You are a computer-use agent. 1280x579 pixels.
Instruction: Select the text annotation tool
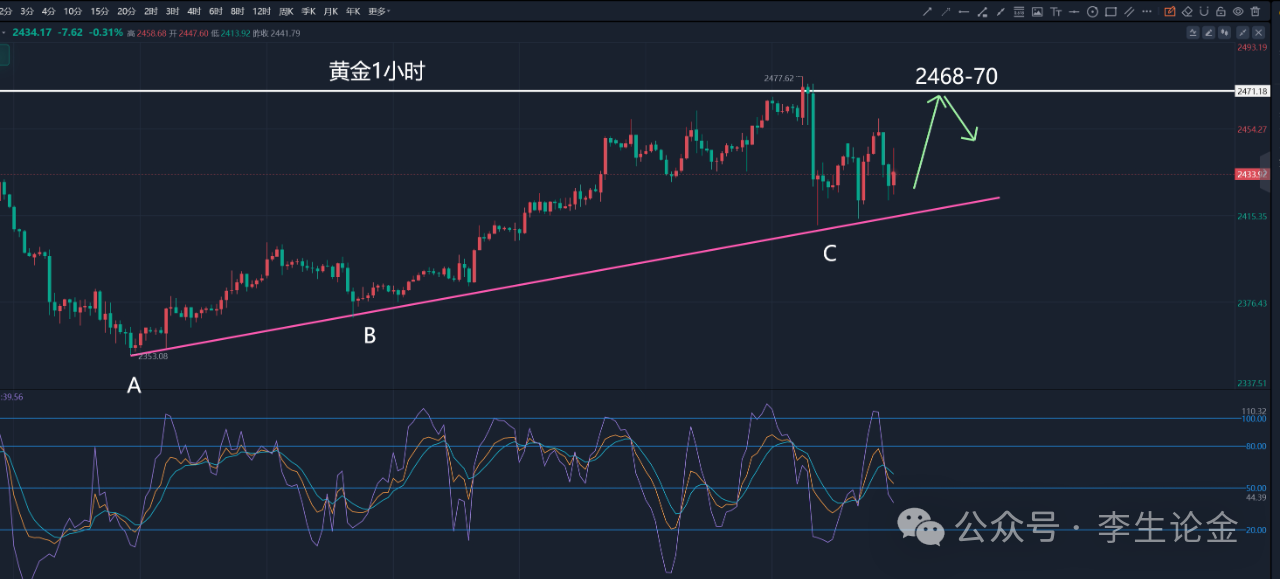pyautogui.click(x=1056, y=12)
